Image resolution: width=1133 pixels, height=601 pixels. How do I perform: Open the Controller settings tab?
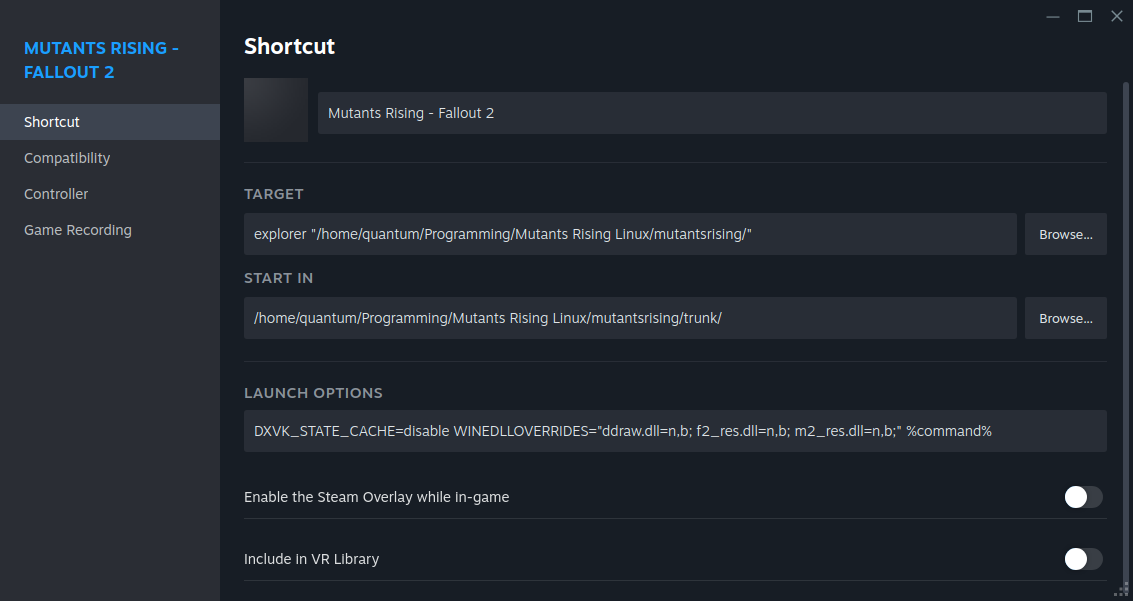pyautogui.click(x=110, y=194)
